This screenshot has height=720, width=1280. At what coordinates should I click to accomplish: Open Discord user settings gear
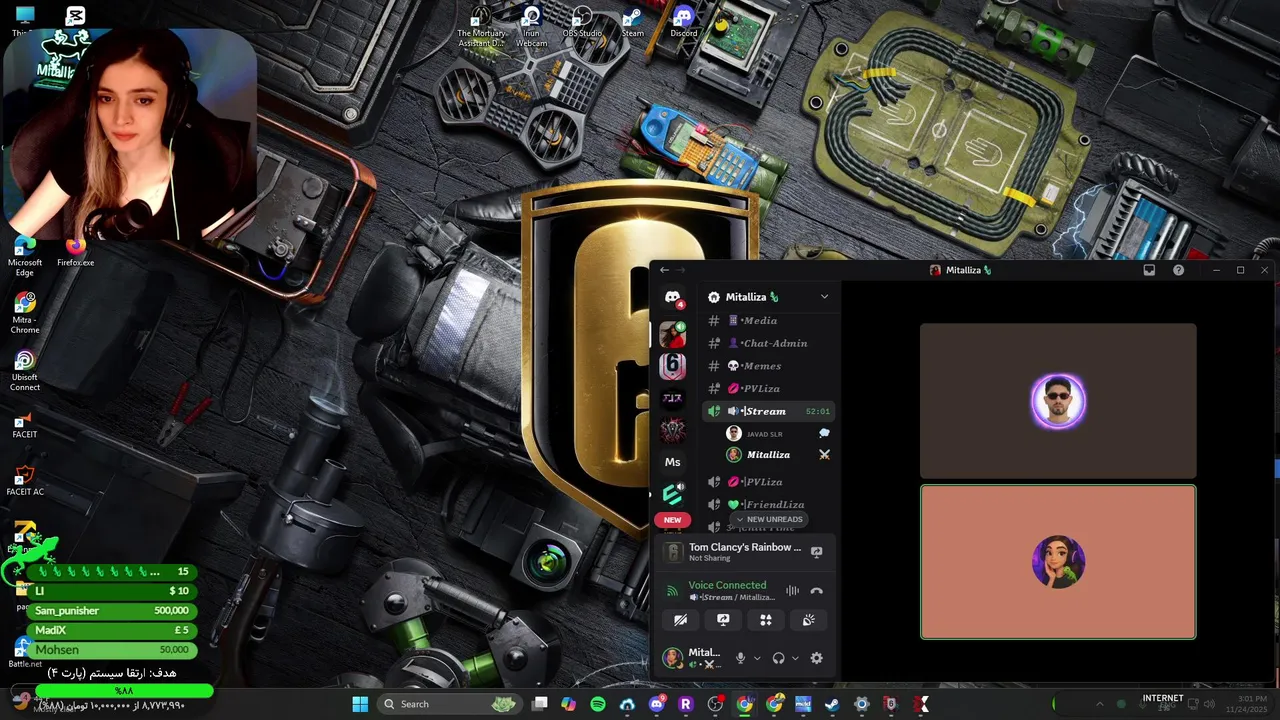click(816, 658)
